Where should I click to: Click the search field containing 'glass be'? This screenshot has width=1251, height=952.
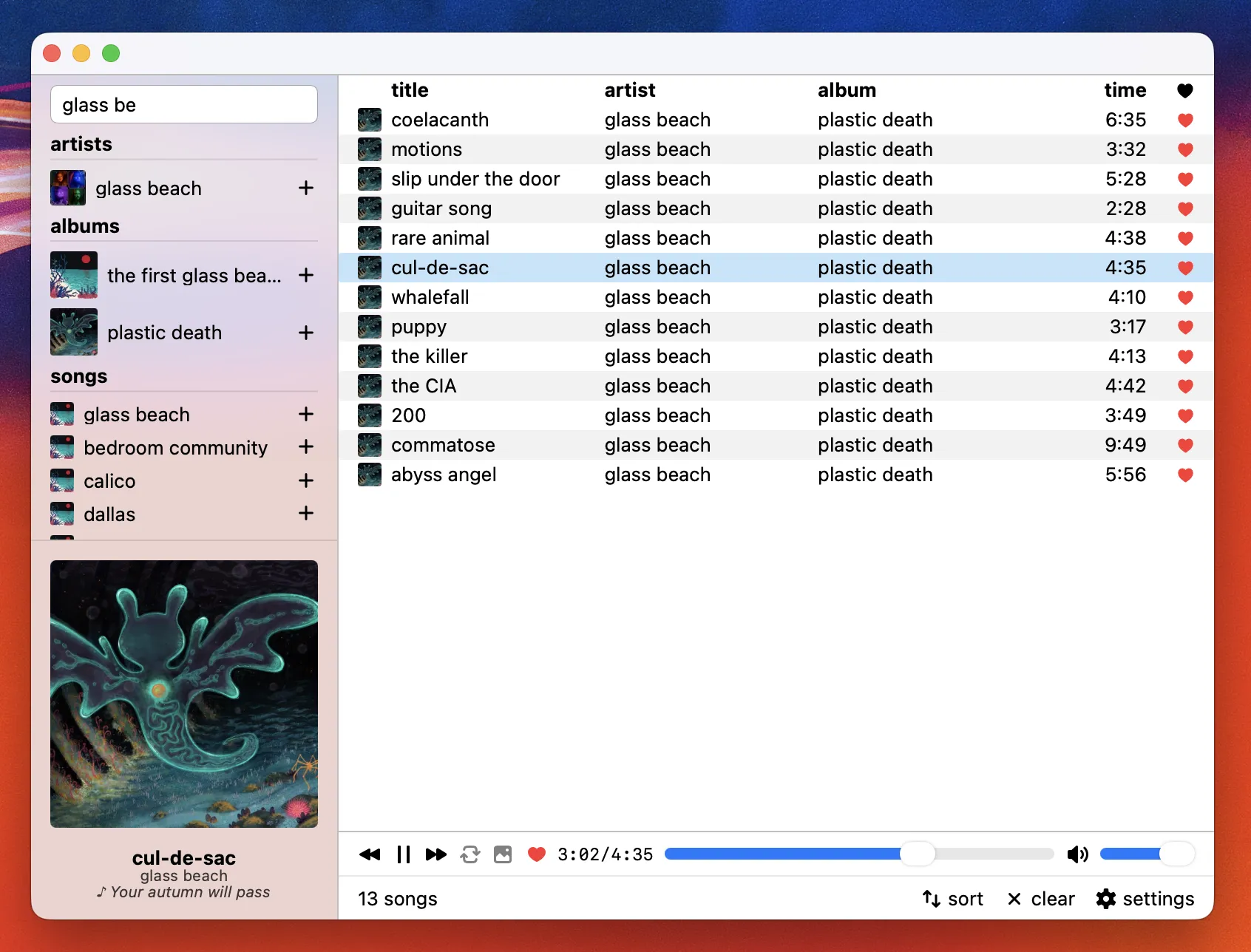184,104
